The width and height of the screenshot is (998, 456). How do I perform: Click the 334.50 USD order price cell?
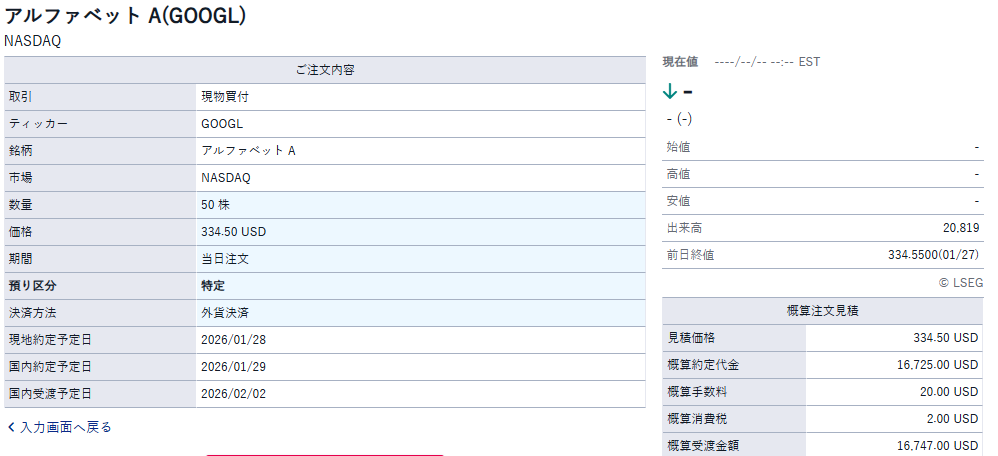pos(233,232)
